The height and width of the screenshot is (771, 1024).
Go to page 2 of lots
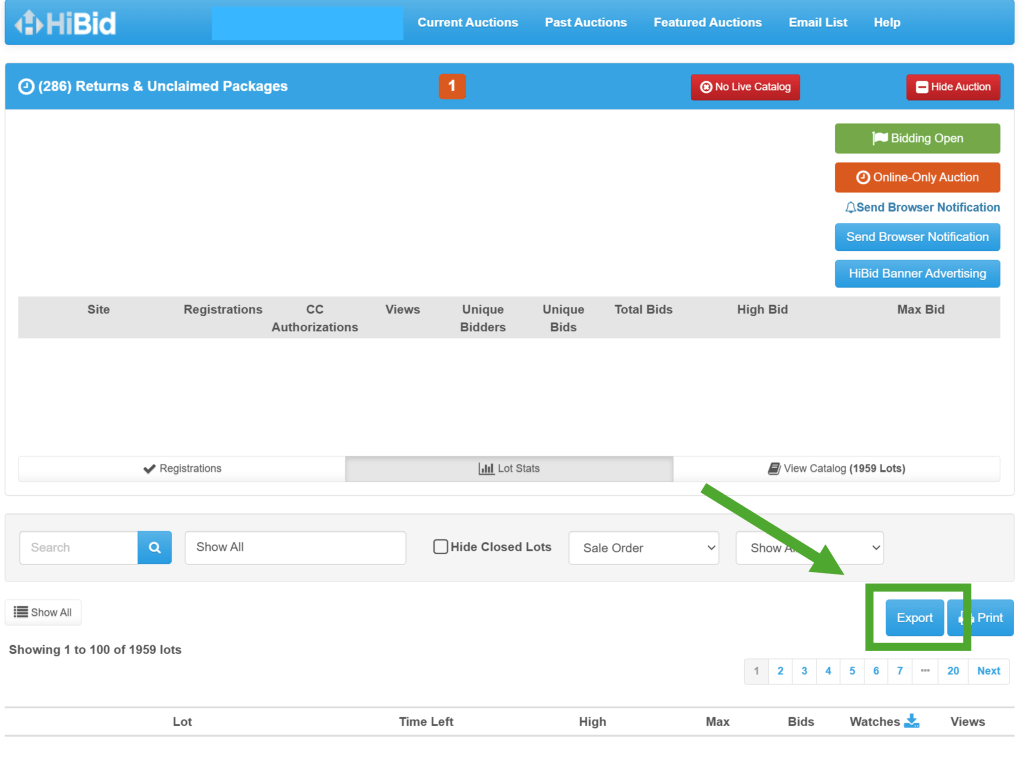click(780, 671)
